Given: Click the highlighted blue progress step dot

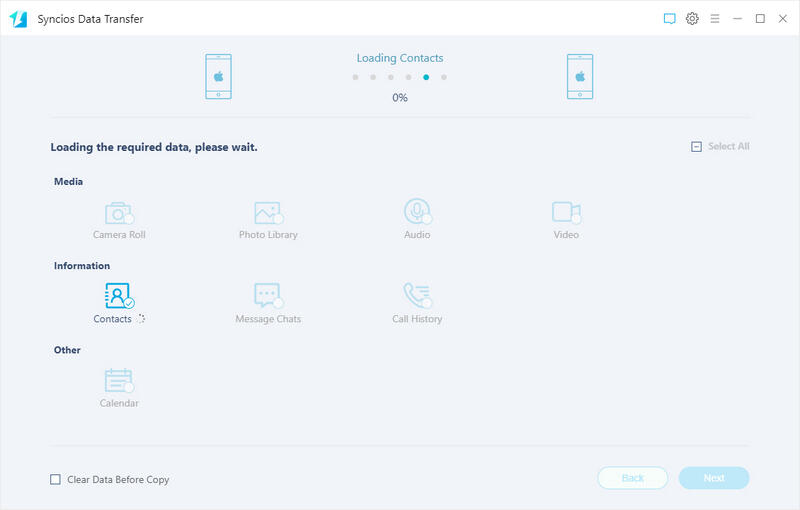Looking at the screenshot, I should tap(426, 77).
